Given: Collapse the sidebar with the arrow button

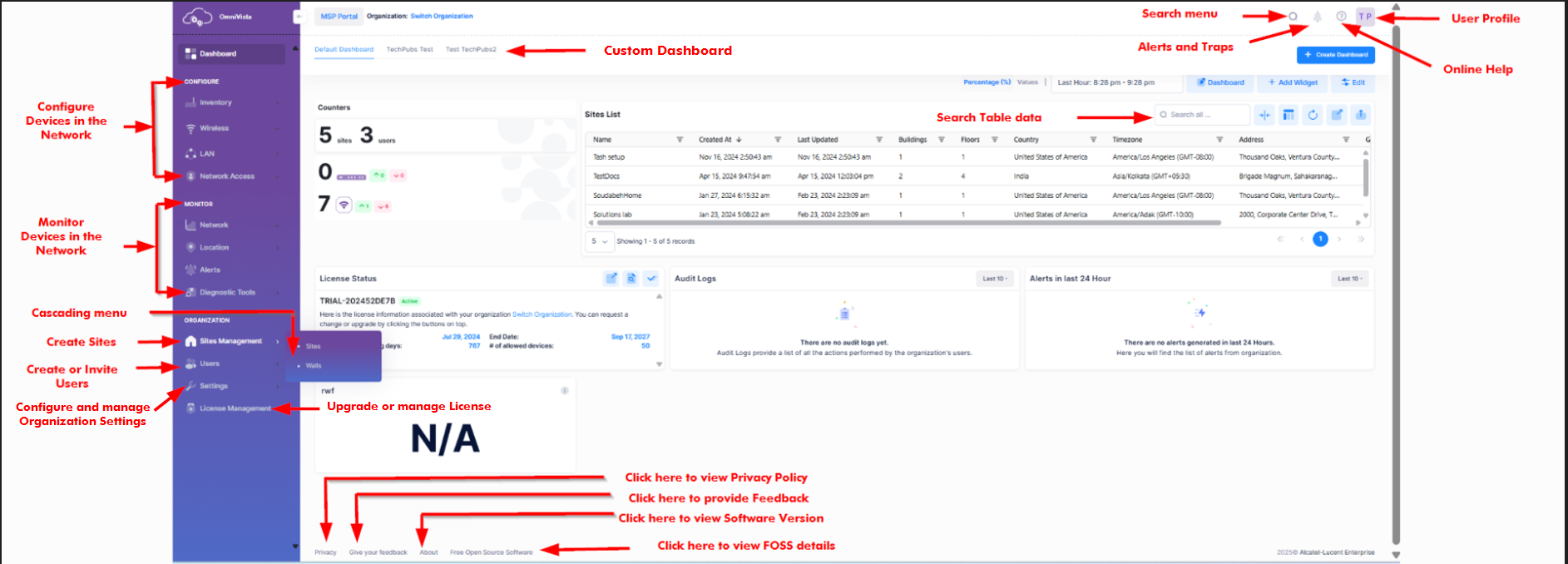Looking at the screenshot, I should pos(298,17).
